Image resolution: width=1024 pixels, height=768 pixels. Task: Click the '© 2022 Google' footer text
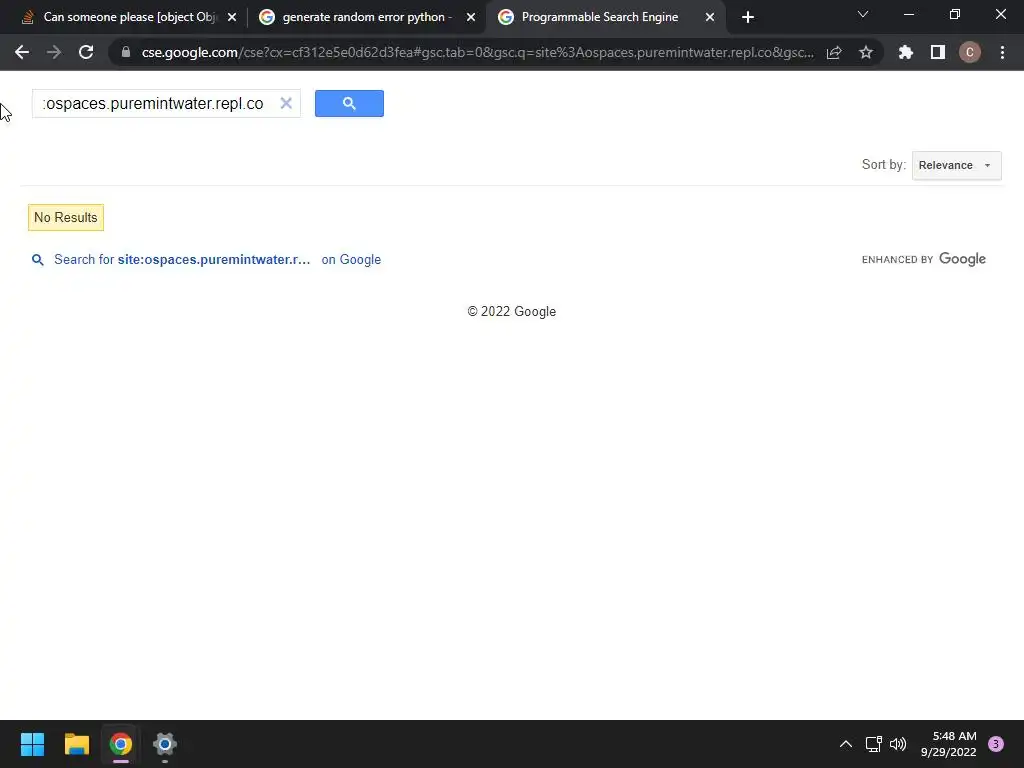click(x=511, y=312)
